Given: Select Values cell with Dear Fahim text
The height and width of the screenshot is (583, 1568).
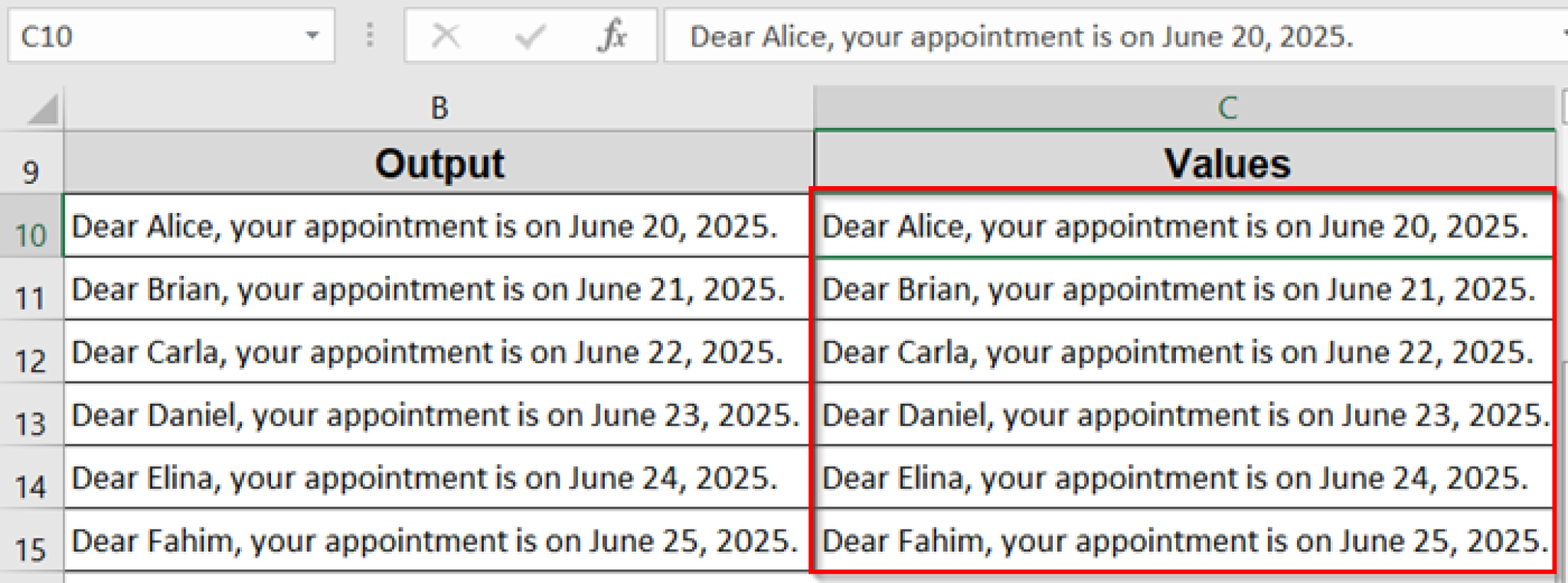Looking at the screenshot, I should click(1183, 541).
